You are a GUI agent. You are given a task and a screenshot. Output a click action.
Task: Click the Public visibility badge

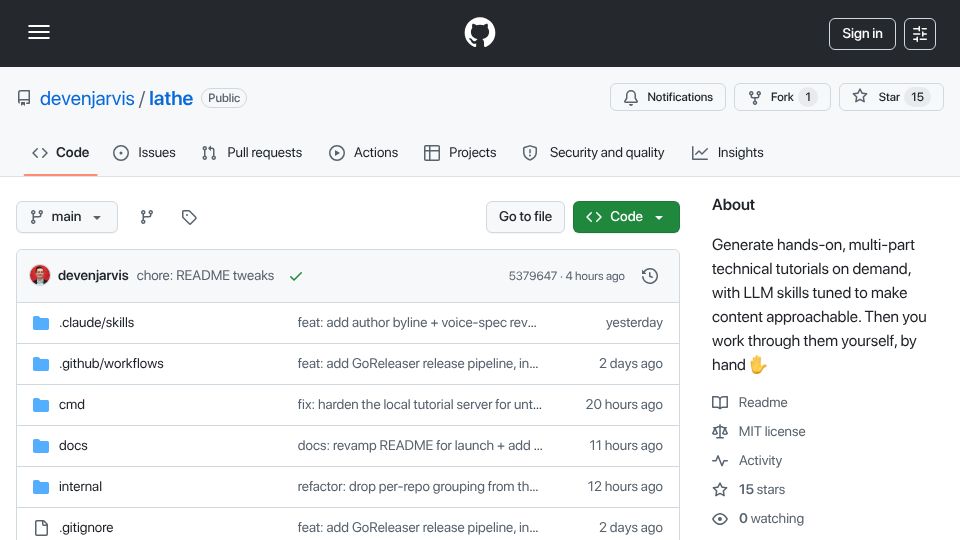tap(224, 98)
